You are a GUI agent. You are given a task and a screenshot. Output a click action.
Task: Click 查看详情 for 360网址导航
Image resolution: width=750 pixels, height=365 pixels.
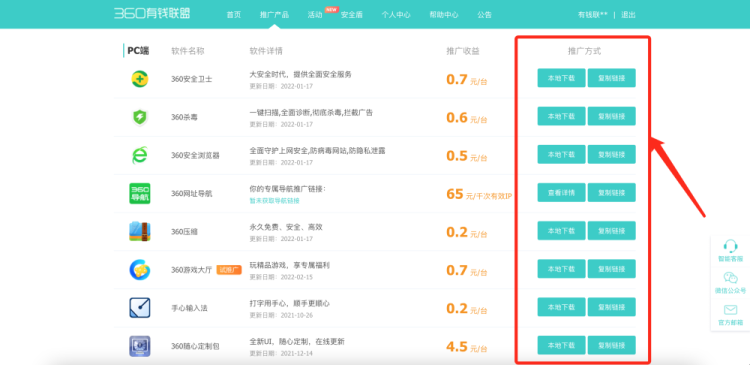pyautogui.click(x=561, y=192)
